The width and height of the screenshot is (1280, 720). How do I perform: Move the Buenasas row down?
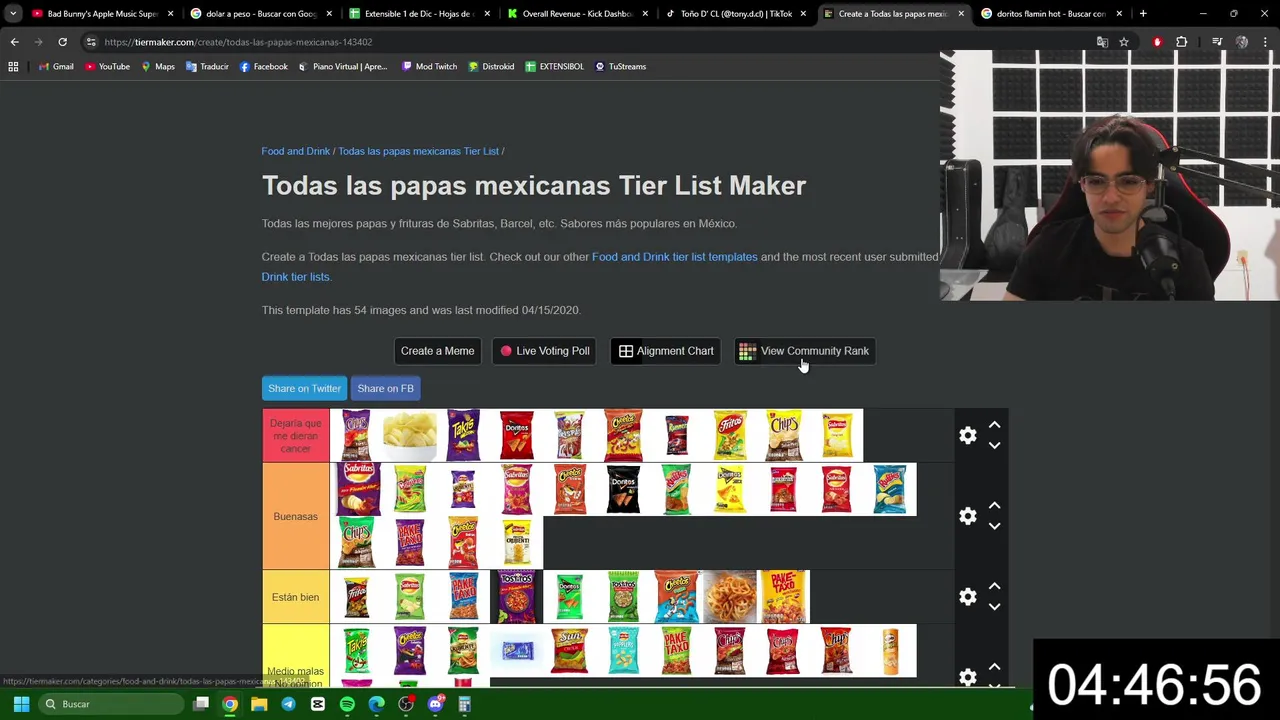click(x=994, y=527)
